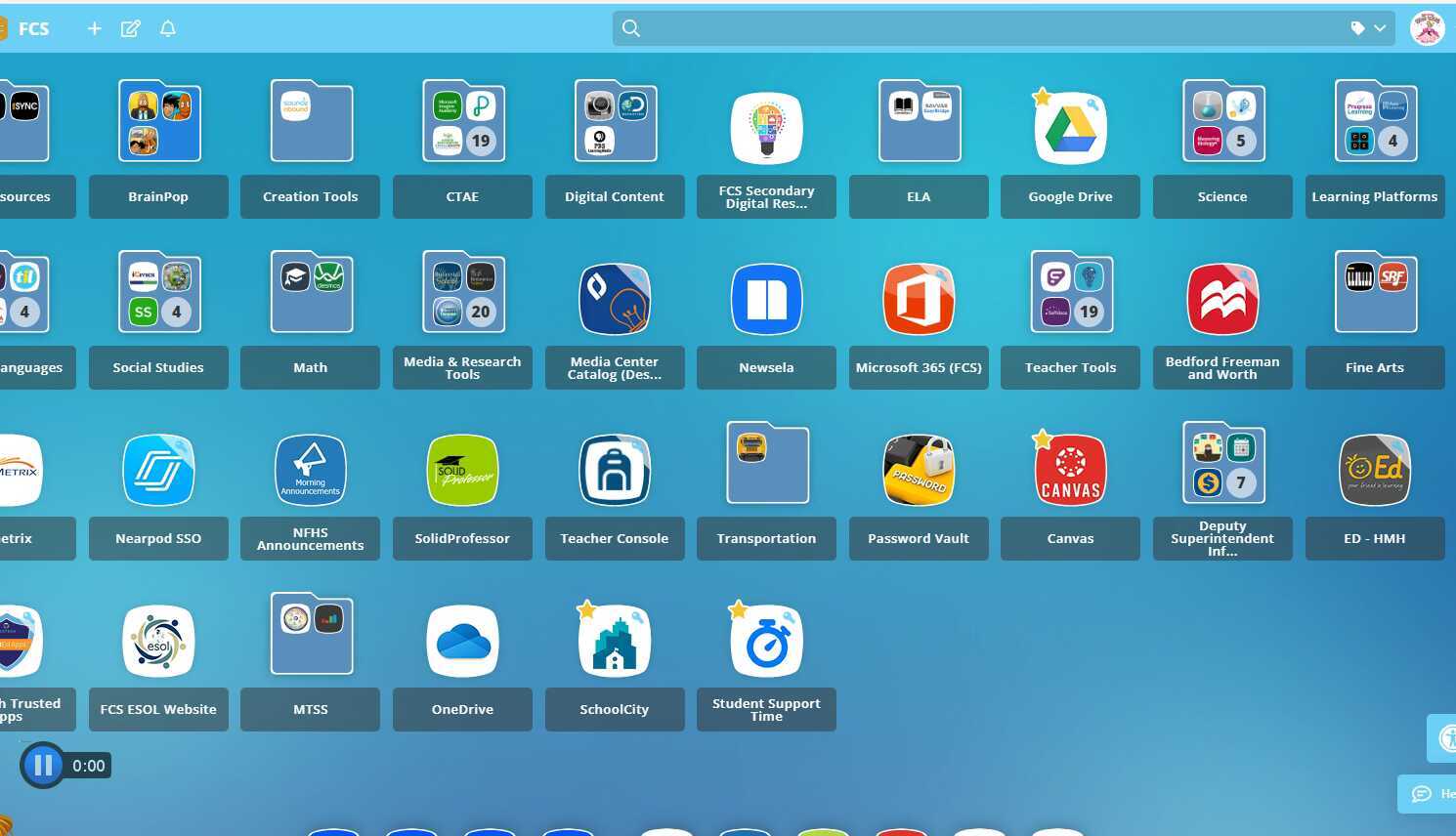Click the SchoolCity label button
Viewport: 1456px width, 836px height.
click(615, 710)
